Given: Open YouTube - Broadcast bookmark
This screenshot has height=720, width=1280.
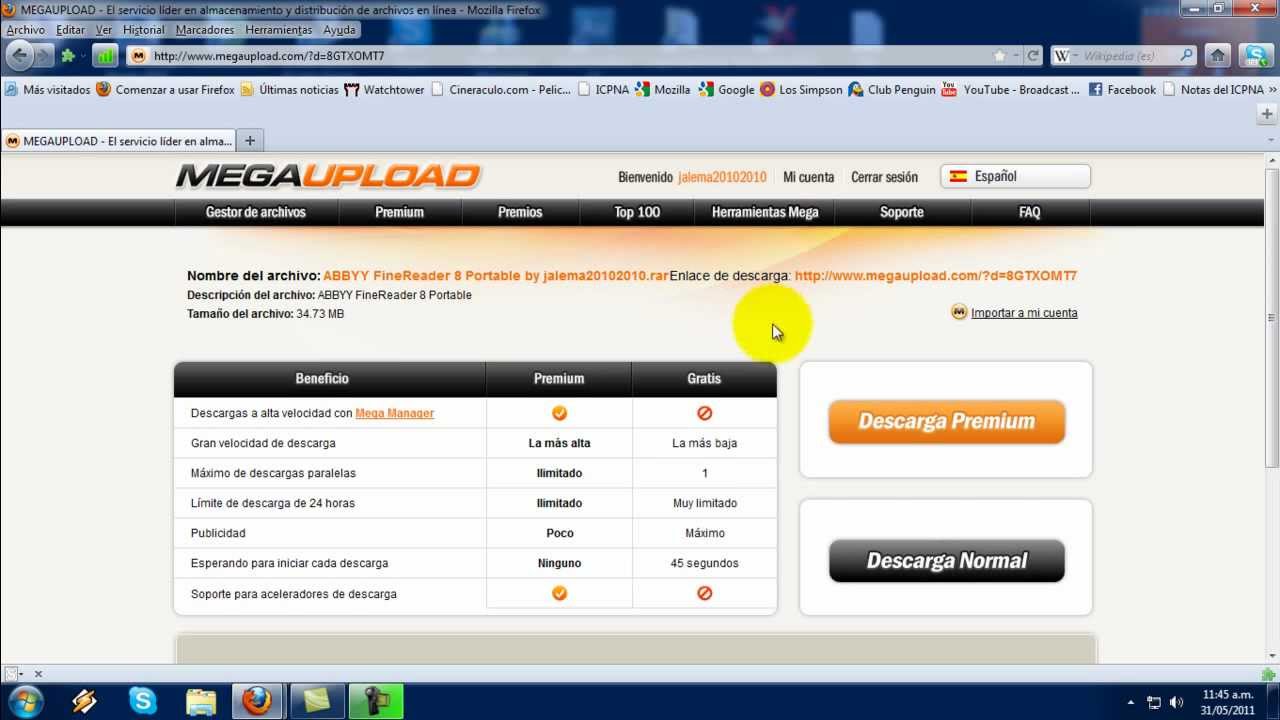Looking at the screenshot, I should [1010, 89].
